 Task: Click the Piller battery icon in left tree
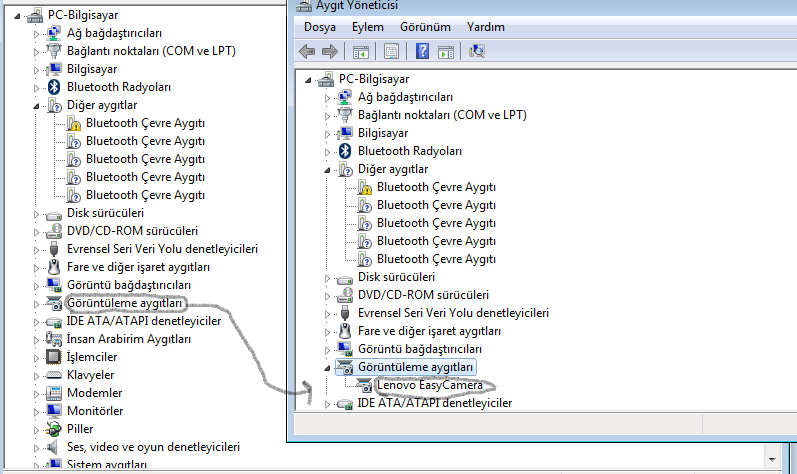click(54, 429)
